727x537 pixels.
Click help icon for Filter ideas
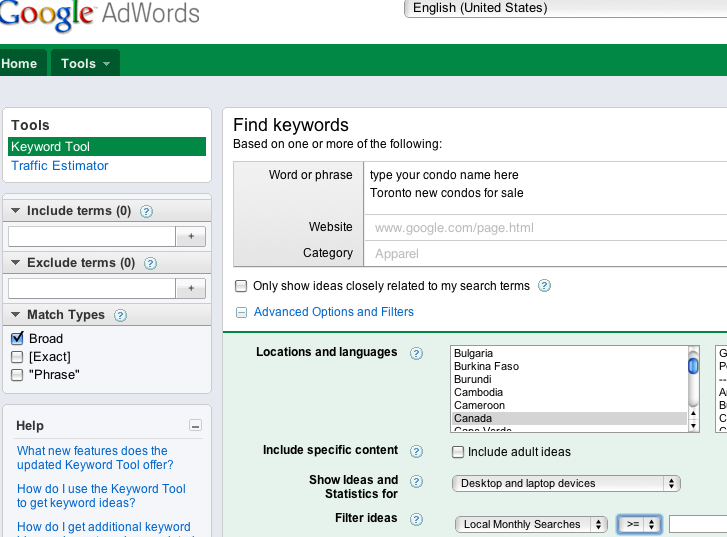(416, 519)
